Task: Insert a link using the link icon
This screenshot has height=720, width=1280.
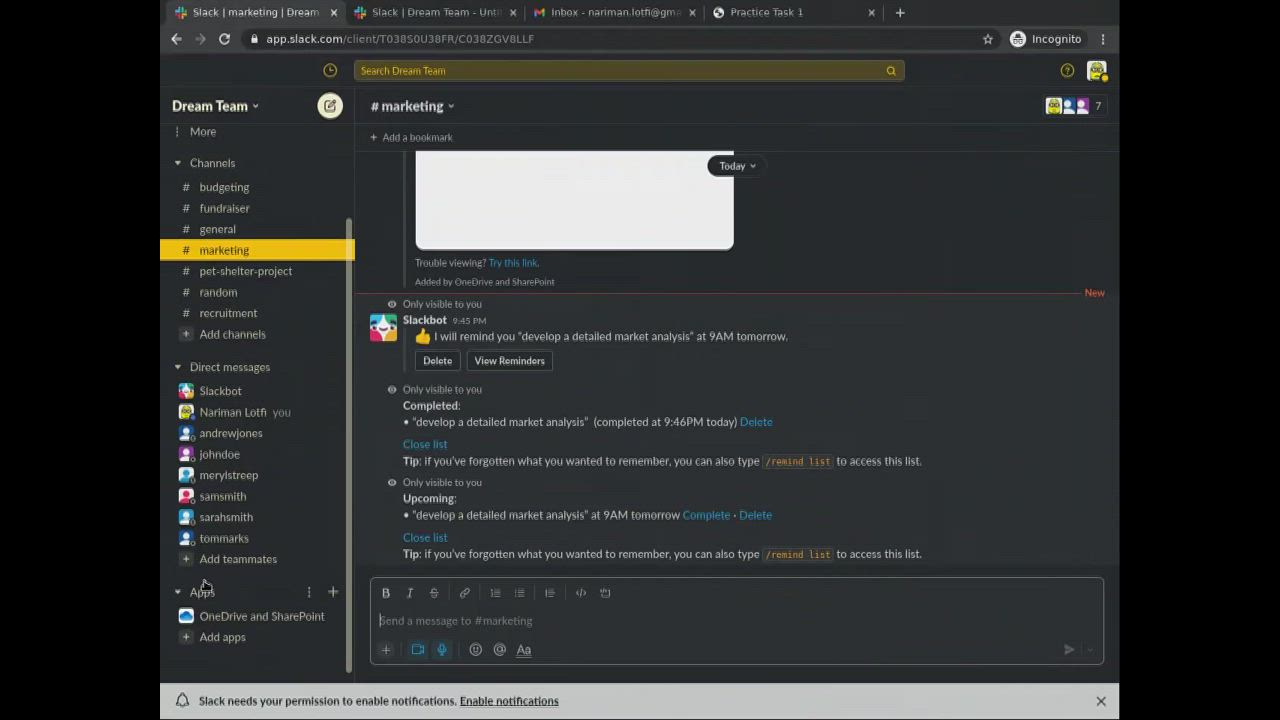Action: point(465,593)
